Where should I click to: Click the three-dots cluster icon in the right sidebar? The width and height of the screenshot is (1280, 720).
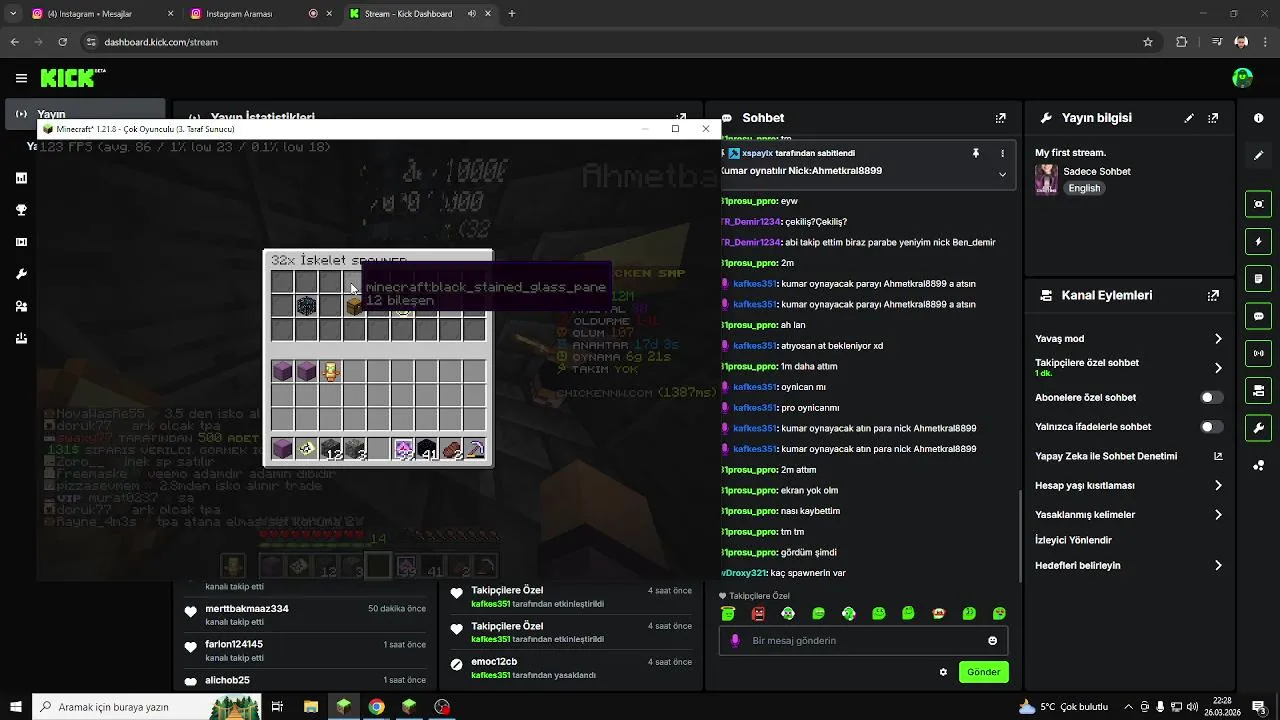[x=1258, y=465]
